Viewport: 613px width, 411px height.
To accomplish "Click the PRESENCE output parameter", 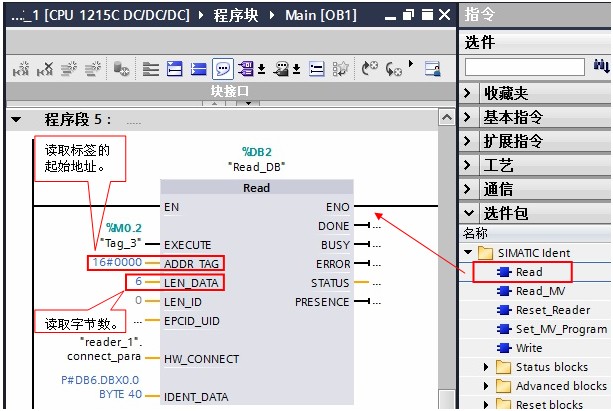I will pyautogui.click(x=322, y=302).
